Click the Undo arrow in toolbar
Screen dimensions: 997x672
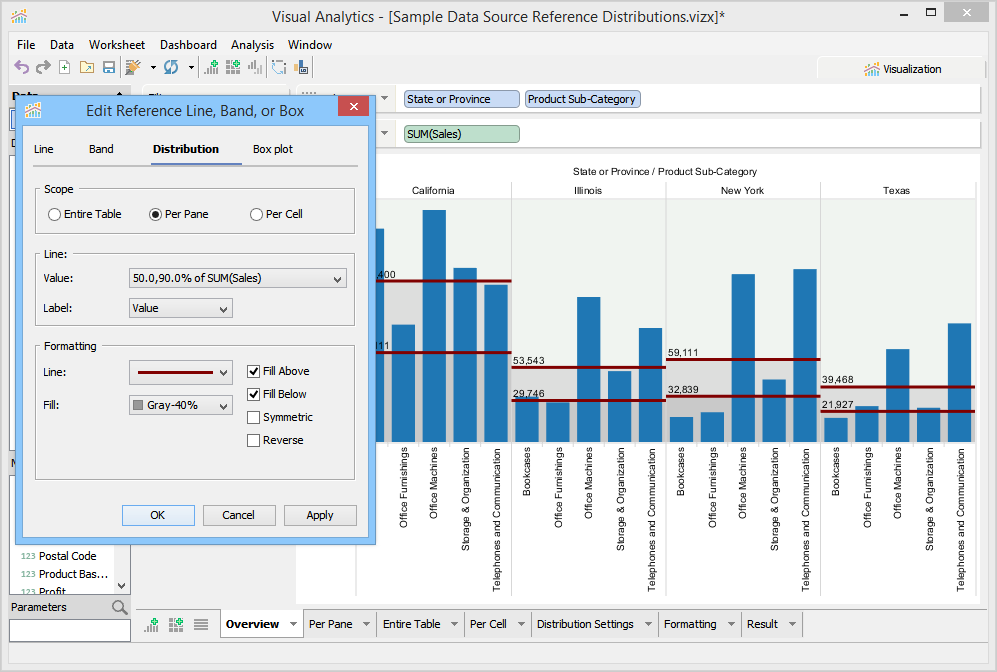(x=21, y=67)
